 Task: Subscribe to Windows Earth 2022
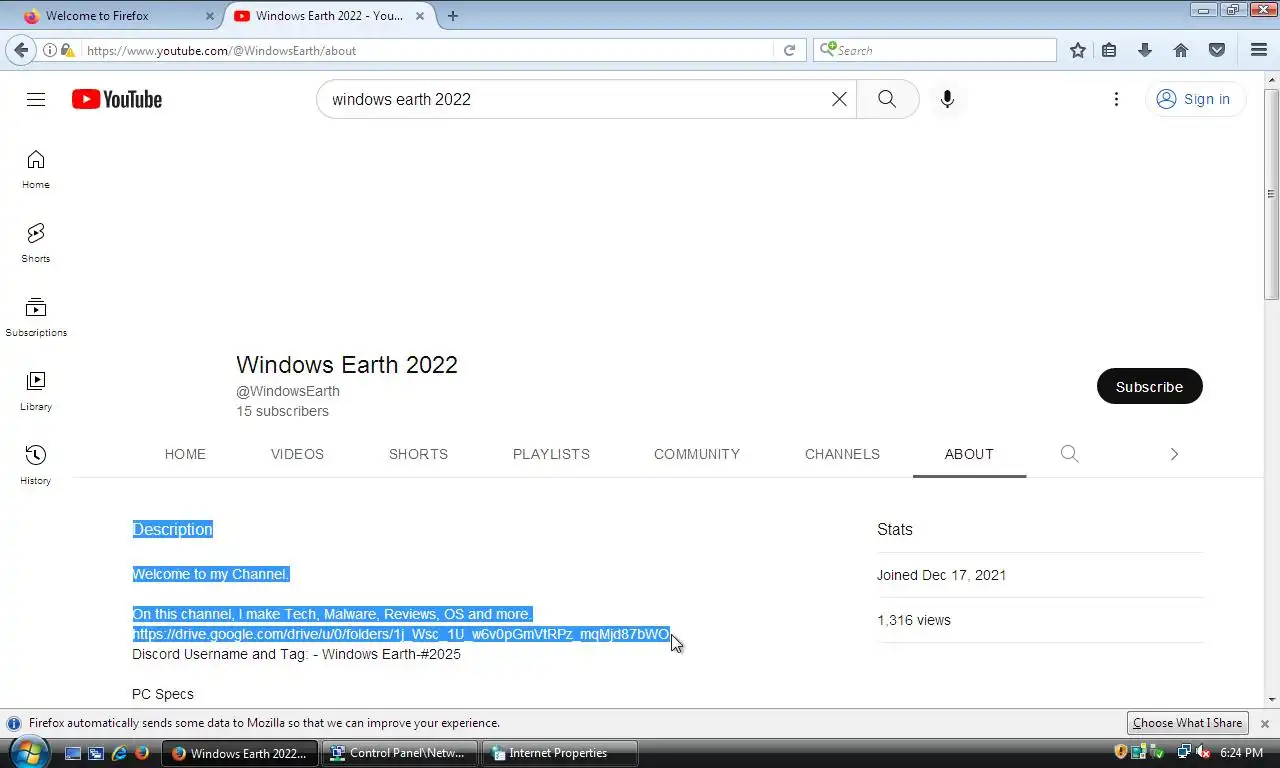tap(1149, 386)
